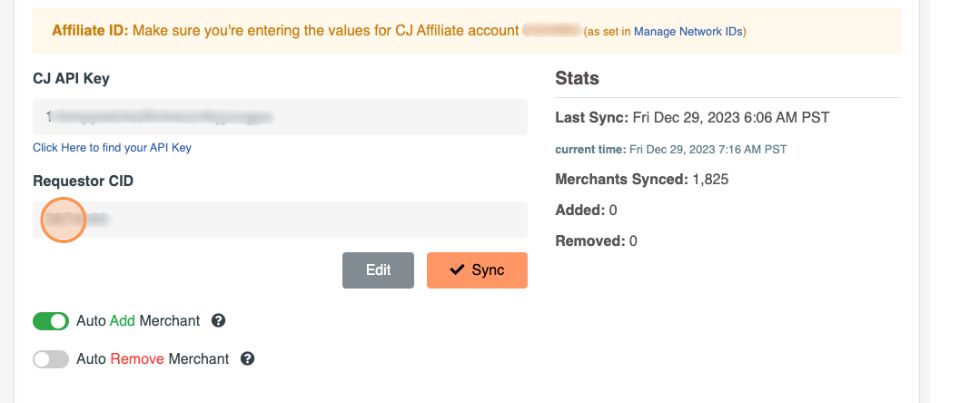970x403 pixels.
Task: Click the 'Auto Remove Merchant' label text
Action: 152,358
